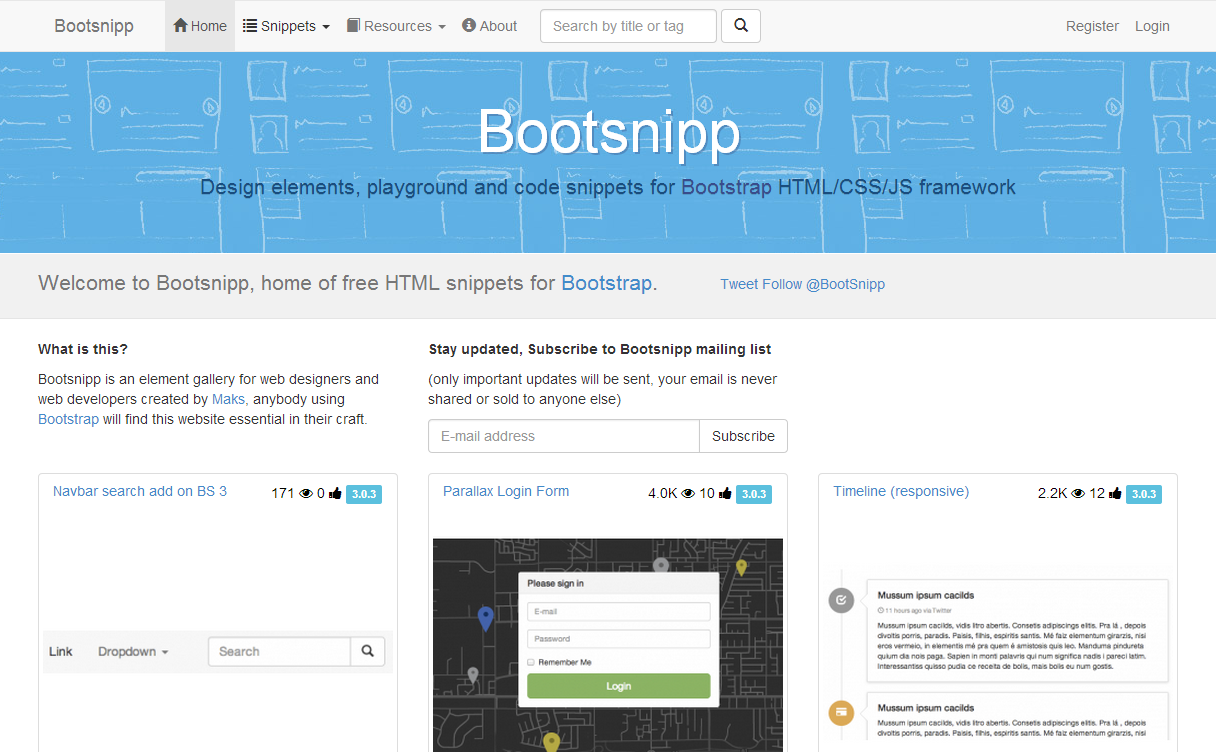1216x752 pixels.
Task: Toggle the Remember Me checkbox in preview
Action: point(531,662)
